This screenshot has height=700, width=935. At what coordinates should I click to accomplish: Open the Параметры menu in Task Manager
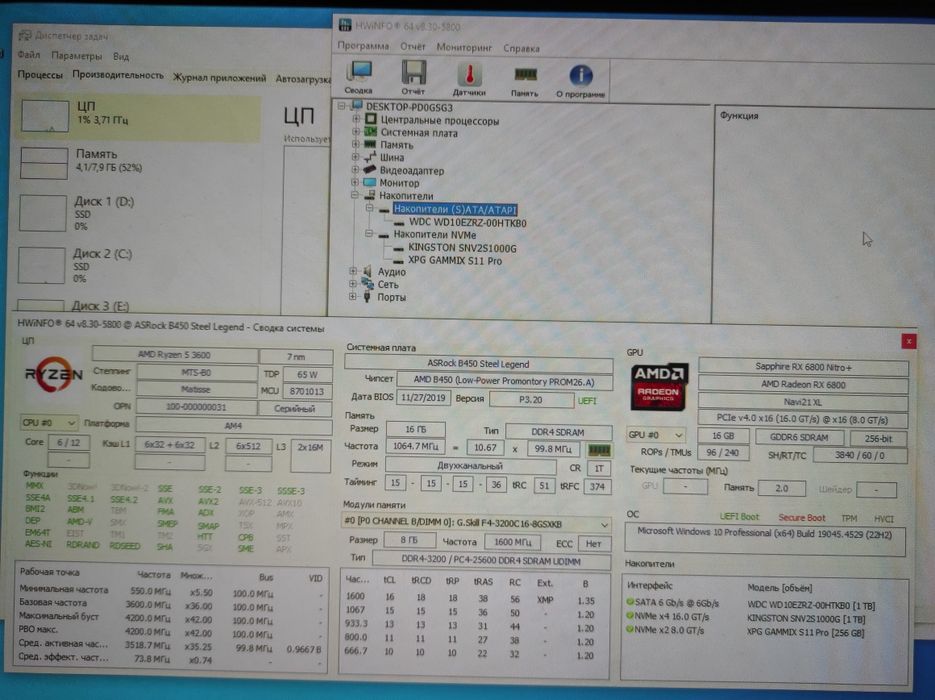click(76, 55)
